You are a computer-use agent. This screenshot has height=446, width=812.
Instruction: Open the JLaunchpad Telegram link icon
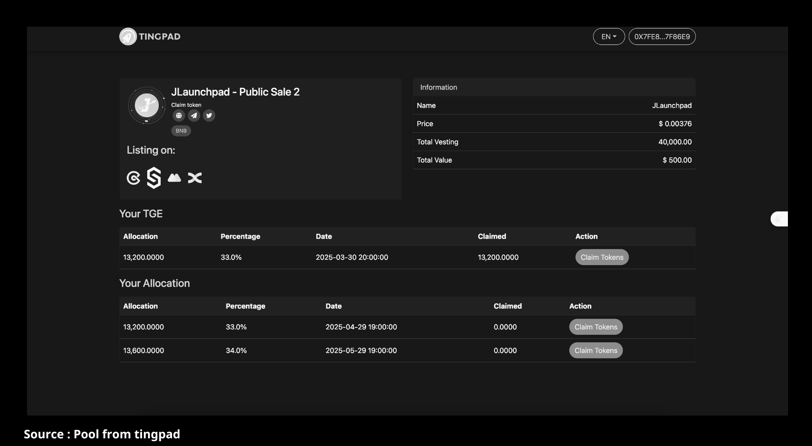[194, 116]
